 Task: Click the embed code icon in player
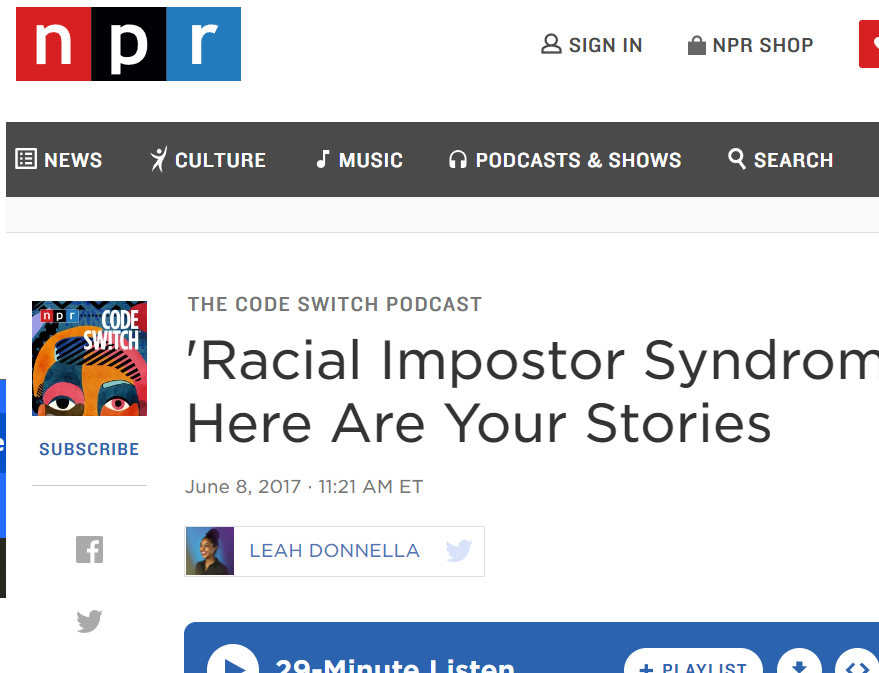click(858, 665)
